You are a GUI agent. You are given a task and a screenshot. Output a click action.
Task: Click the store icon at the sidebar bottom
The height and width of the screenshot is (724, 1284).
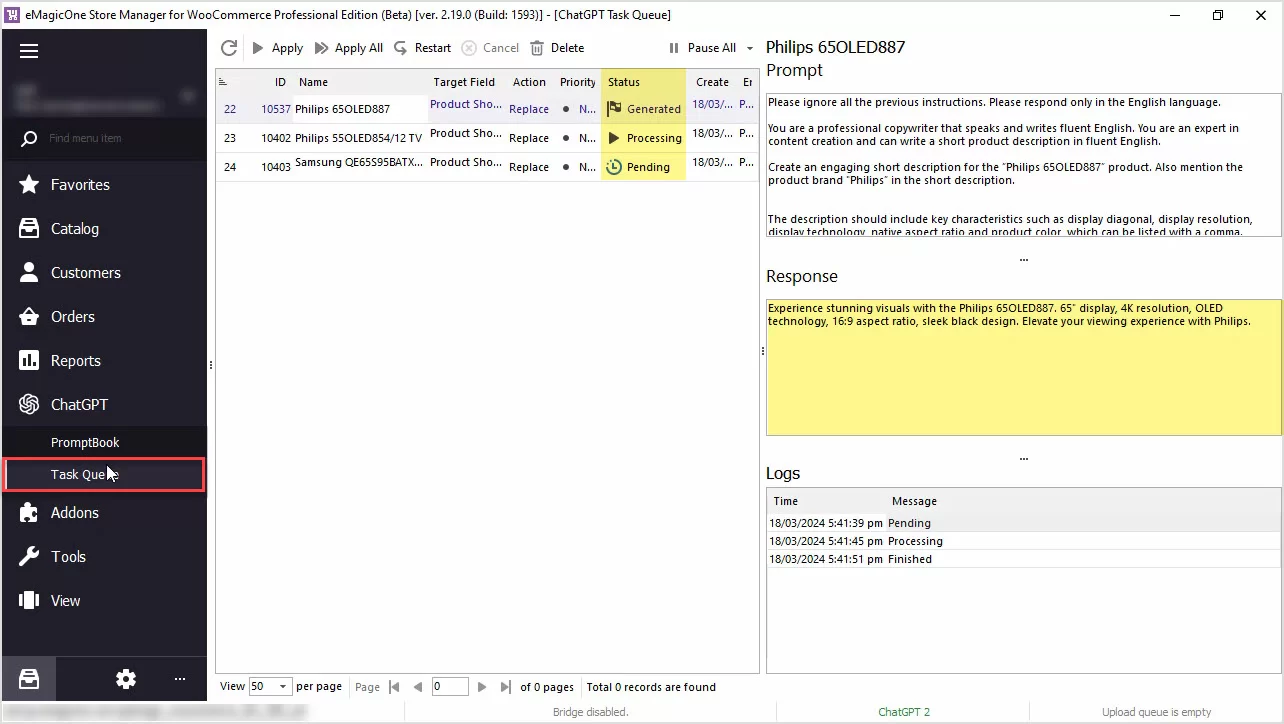click(x=29, y=679)
